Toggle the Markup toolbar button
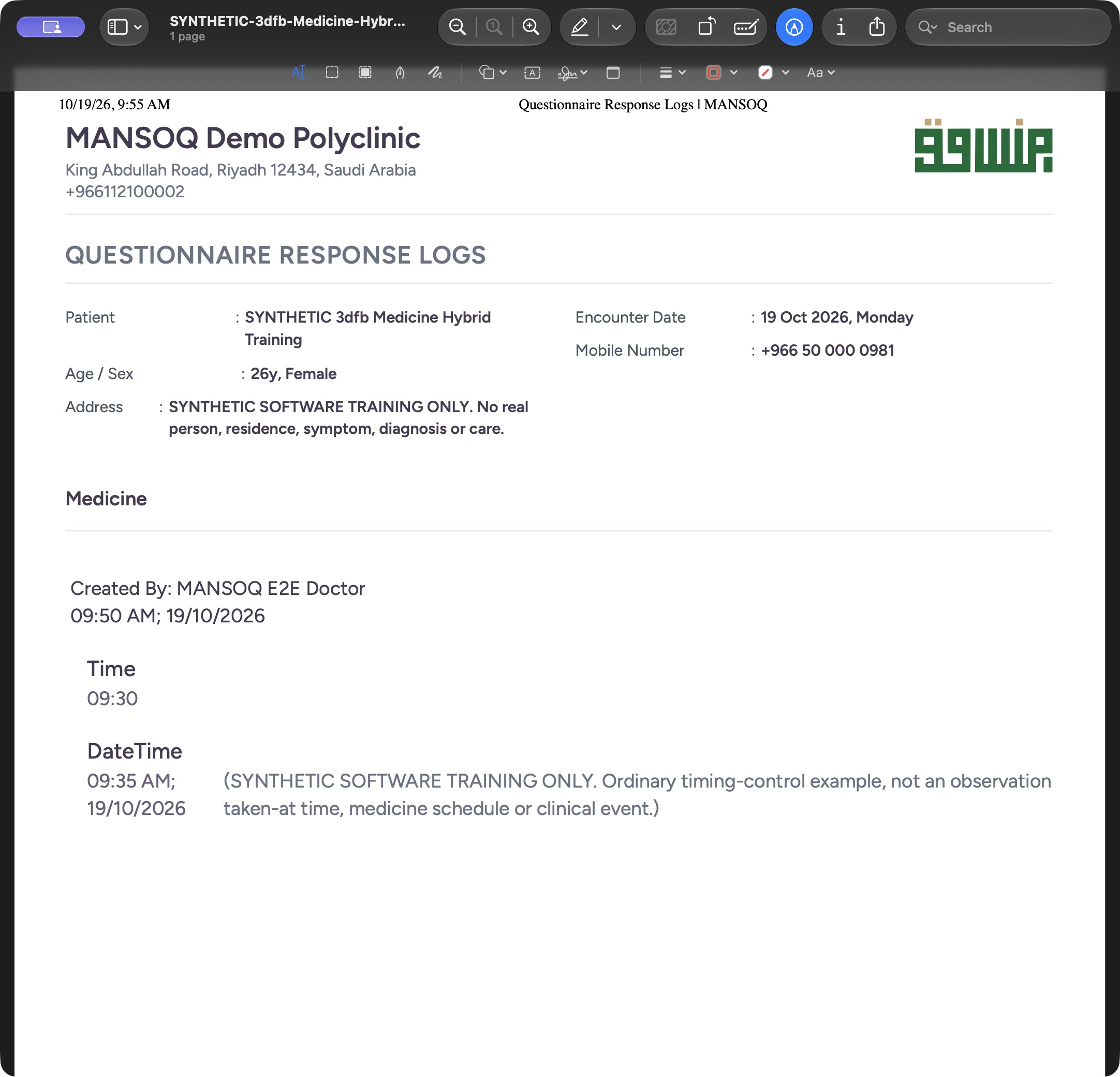This screenshot has height=1077, width=1120. click(x=794, y=27)
